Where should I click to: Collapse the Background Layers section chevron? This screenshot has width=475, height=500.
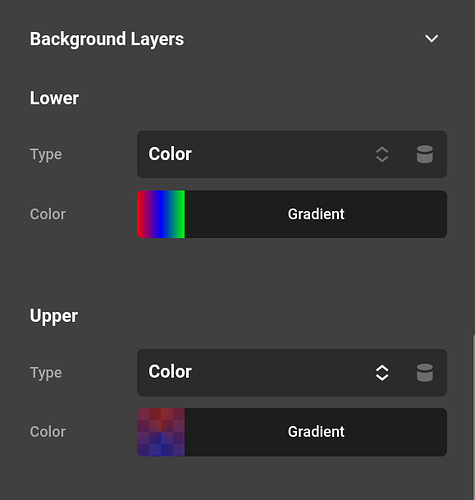(432, 39)
